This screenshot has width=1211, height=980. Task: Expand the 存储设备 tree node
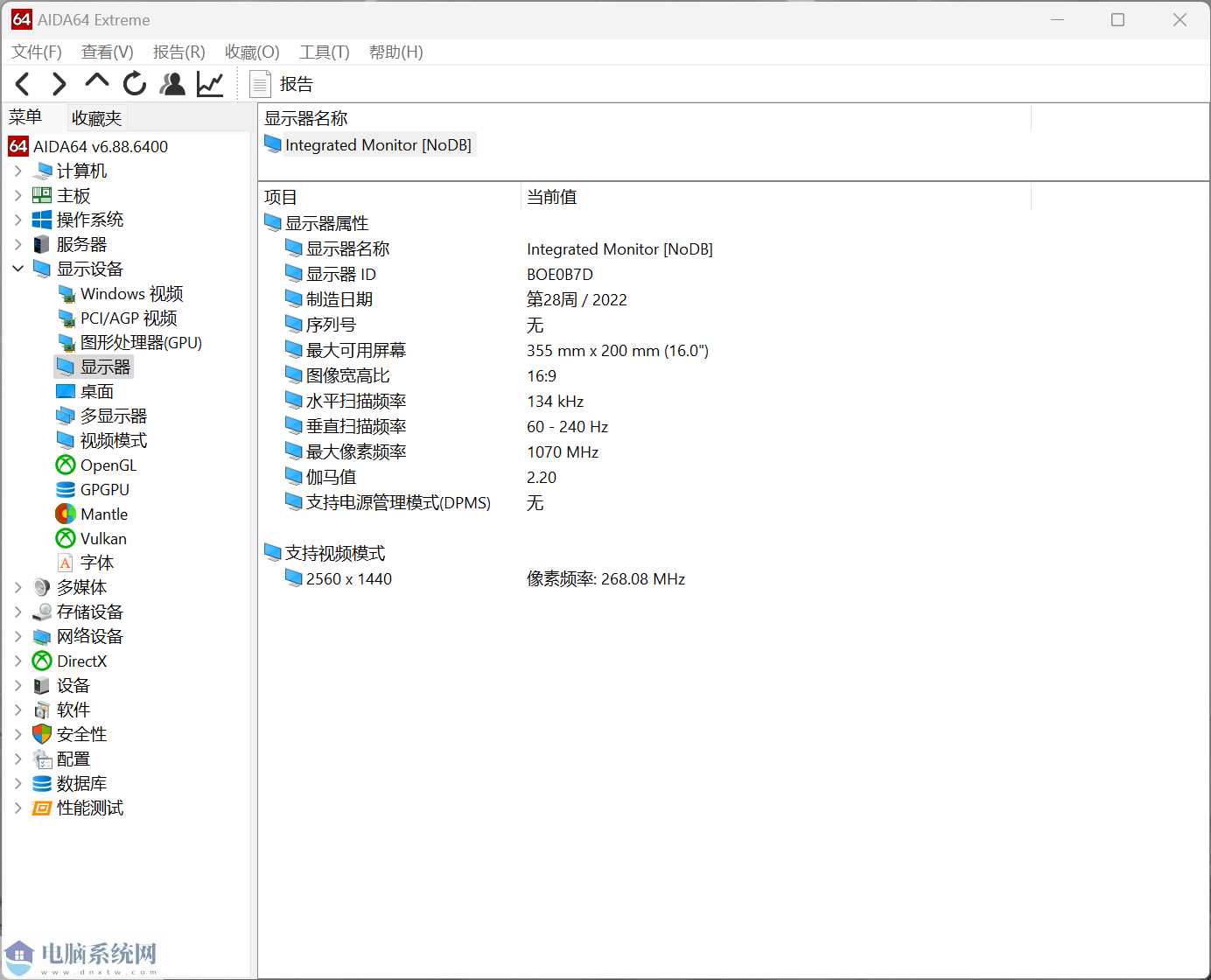coord(17,612)
